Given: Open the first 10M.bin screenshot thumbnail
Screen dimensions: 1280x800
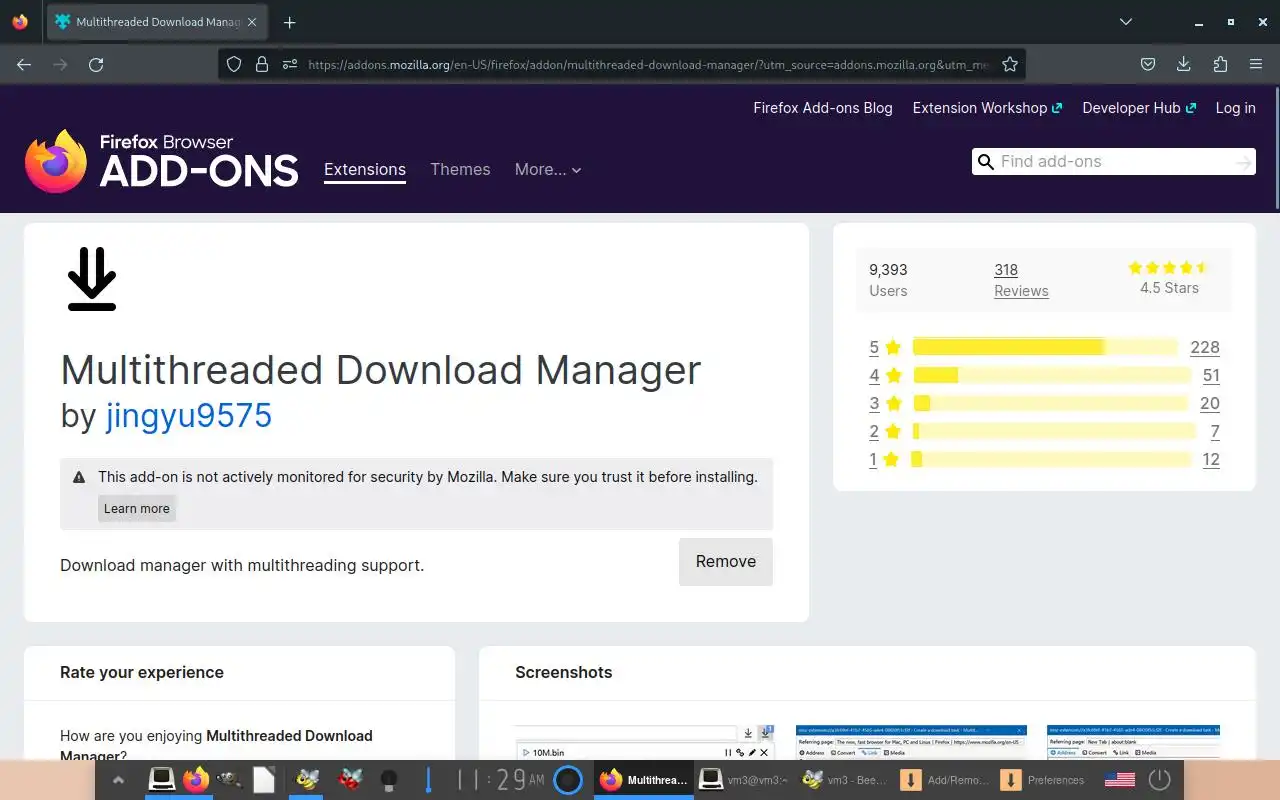Looking at the screenshot, I should 645,743.
